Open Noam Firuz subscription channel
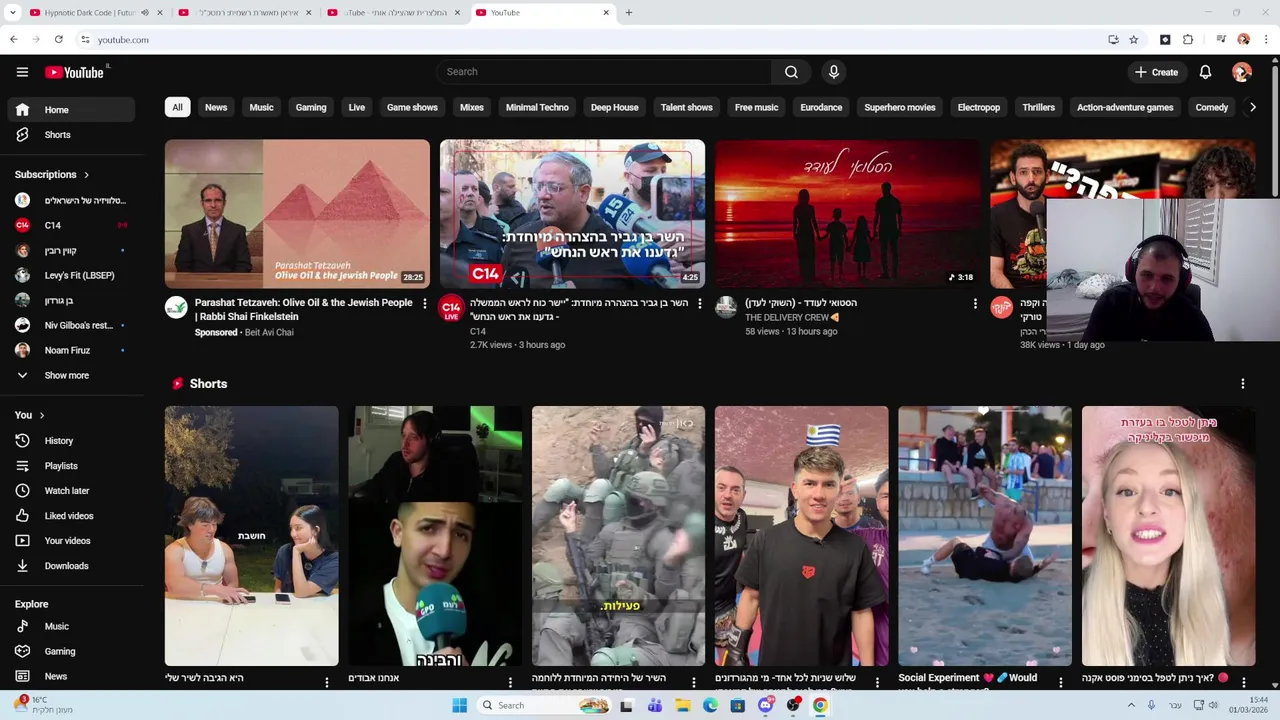The image size is (1280, 720). click(70, 351)
